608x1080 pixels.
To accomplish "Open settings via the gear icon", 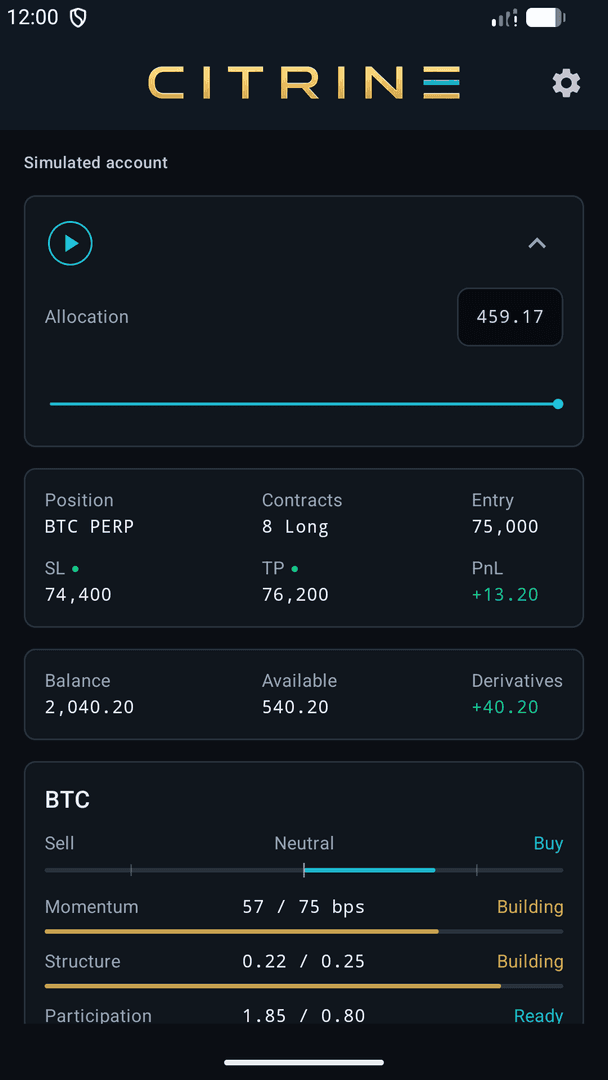I will coord(566,83).
